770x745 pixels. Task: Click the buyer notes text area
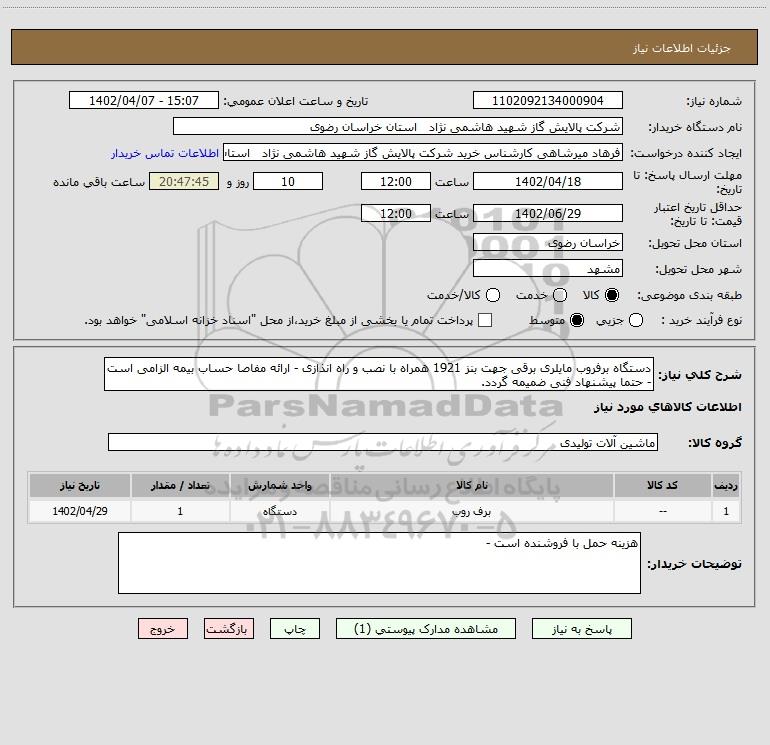[379, 563]
